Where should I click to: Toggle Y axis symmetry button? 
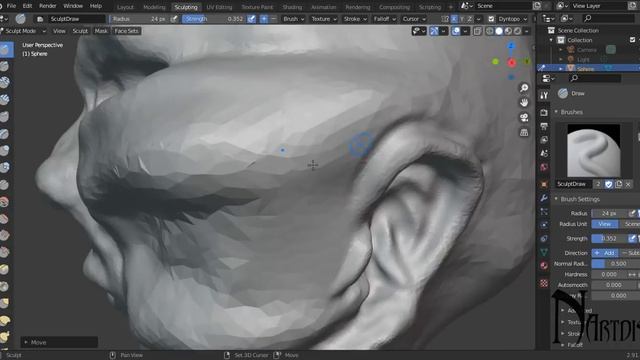coord(462,19)
